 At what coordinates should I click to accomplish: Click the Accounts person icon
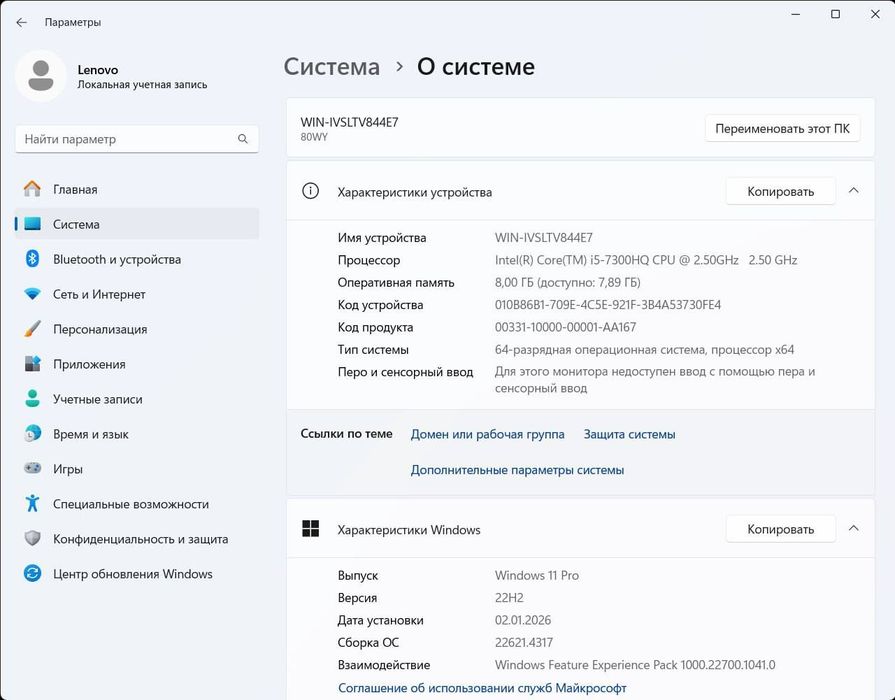click(x=32, y=399)
